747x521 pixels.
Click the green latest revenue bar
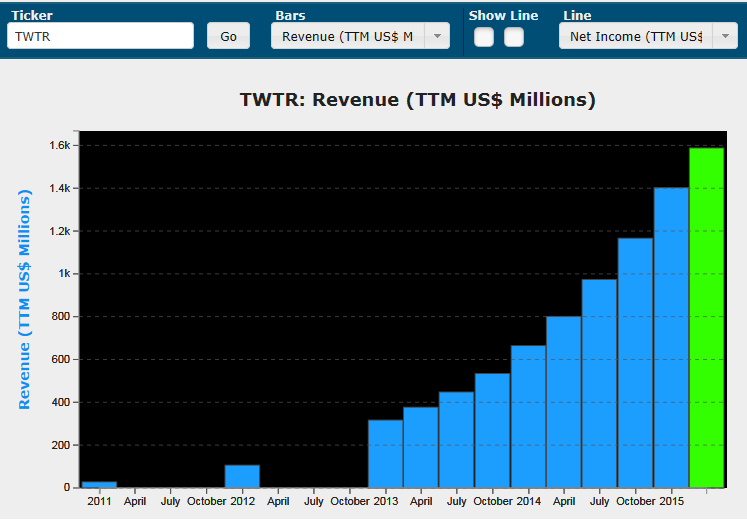coord(707,318)
